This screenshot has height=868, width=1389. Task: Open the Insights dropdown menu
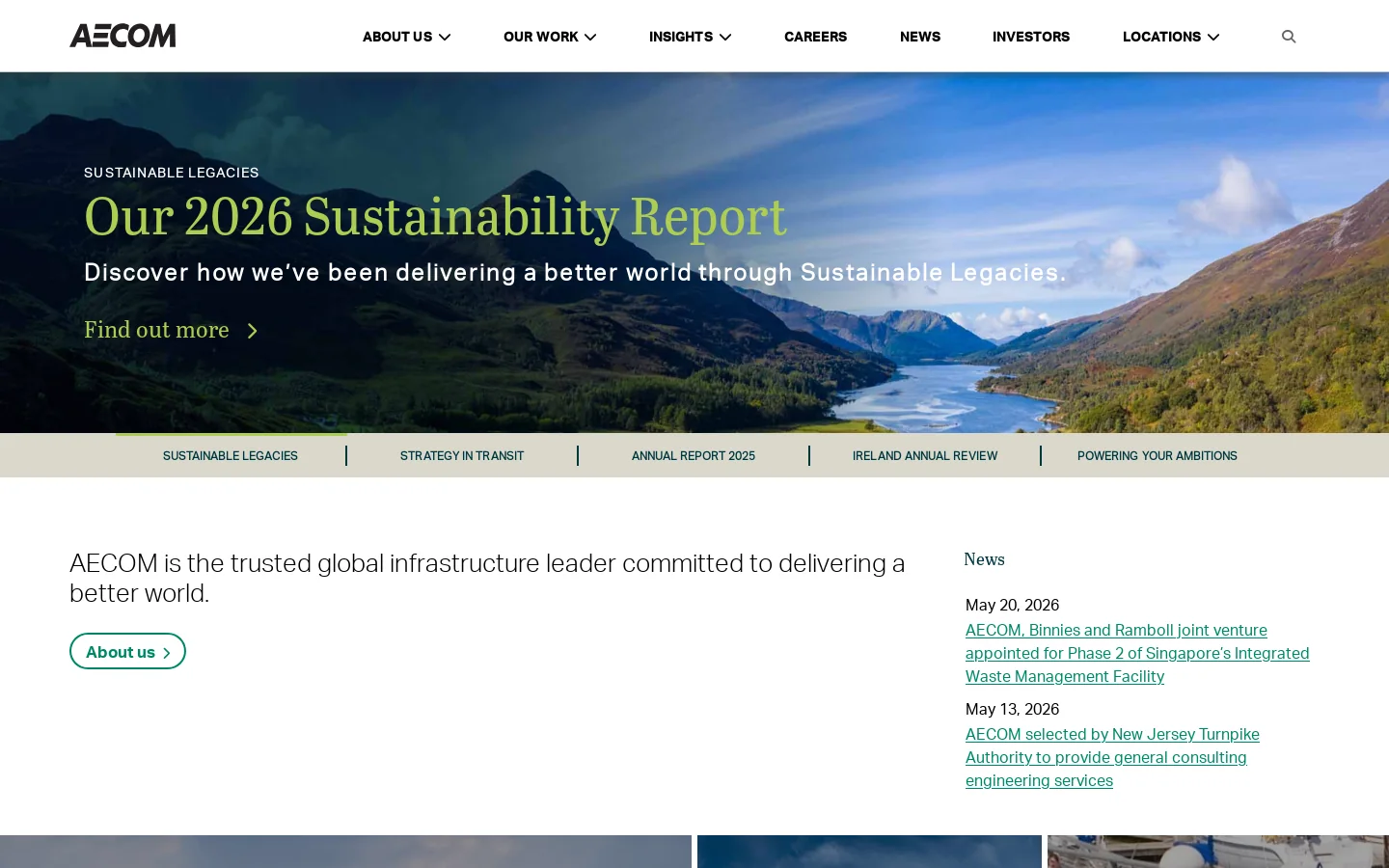point(690,37)
